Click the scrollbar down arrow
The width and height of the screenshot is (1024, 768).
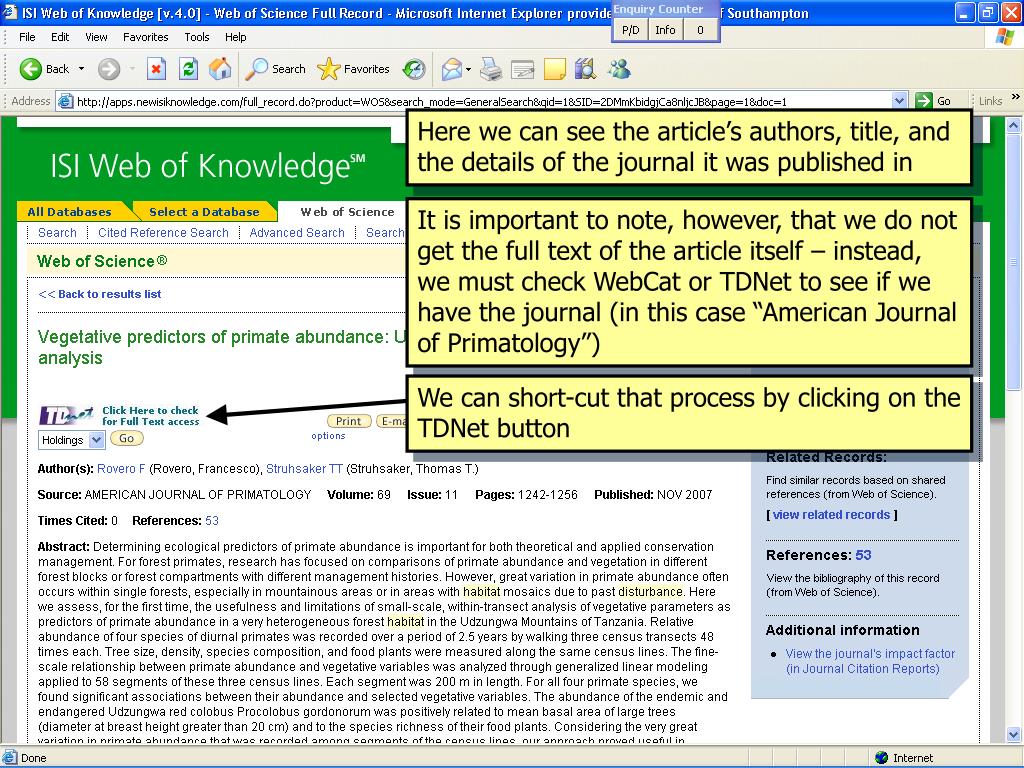pyautogui.click(x=1014, y=735)
